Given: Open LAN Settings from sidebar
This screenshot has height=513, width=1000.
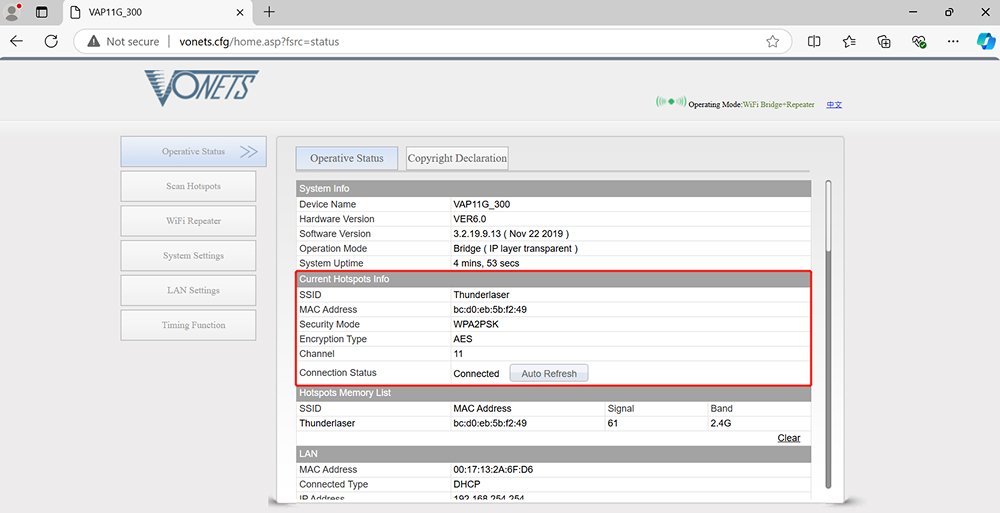Looking at the screenshot, I should pyautogui.click(x=193, y=291).
